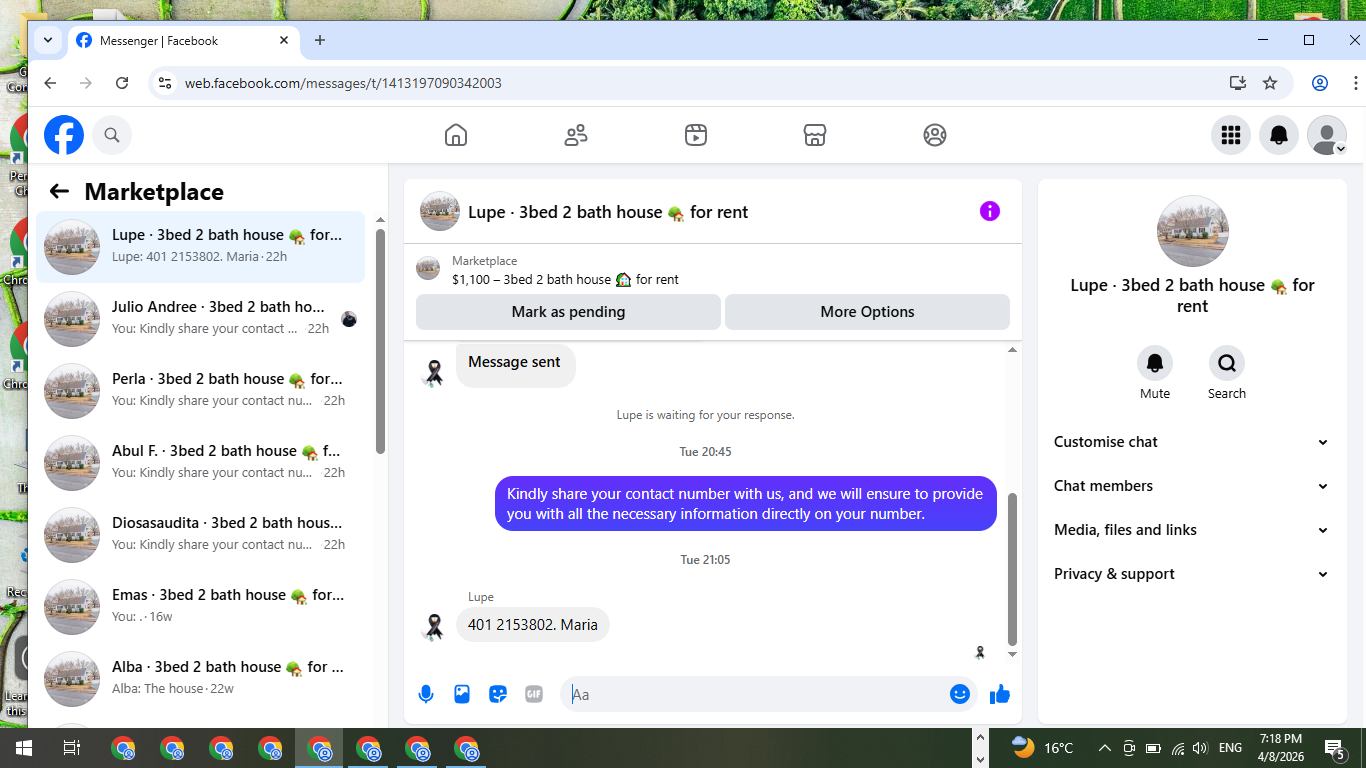Open Task View on the taskbar
The image size is (1366, 768).
(72, 748)
